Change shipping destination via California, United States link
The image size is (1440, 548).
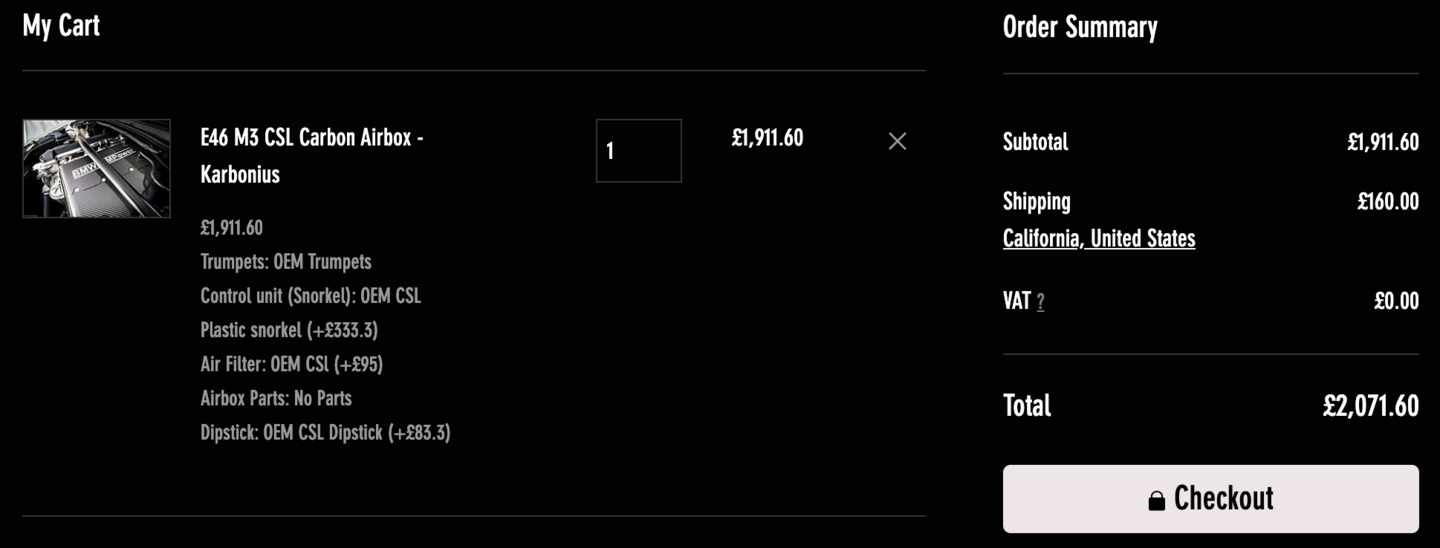coord(1099,238)
